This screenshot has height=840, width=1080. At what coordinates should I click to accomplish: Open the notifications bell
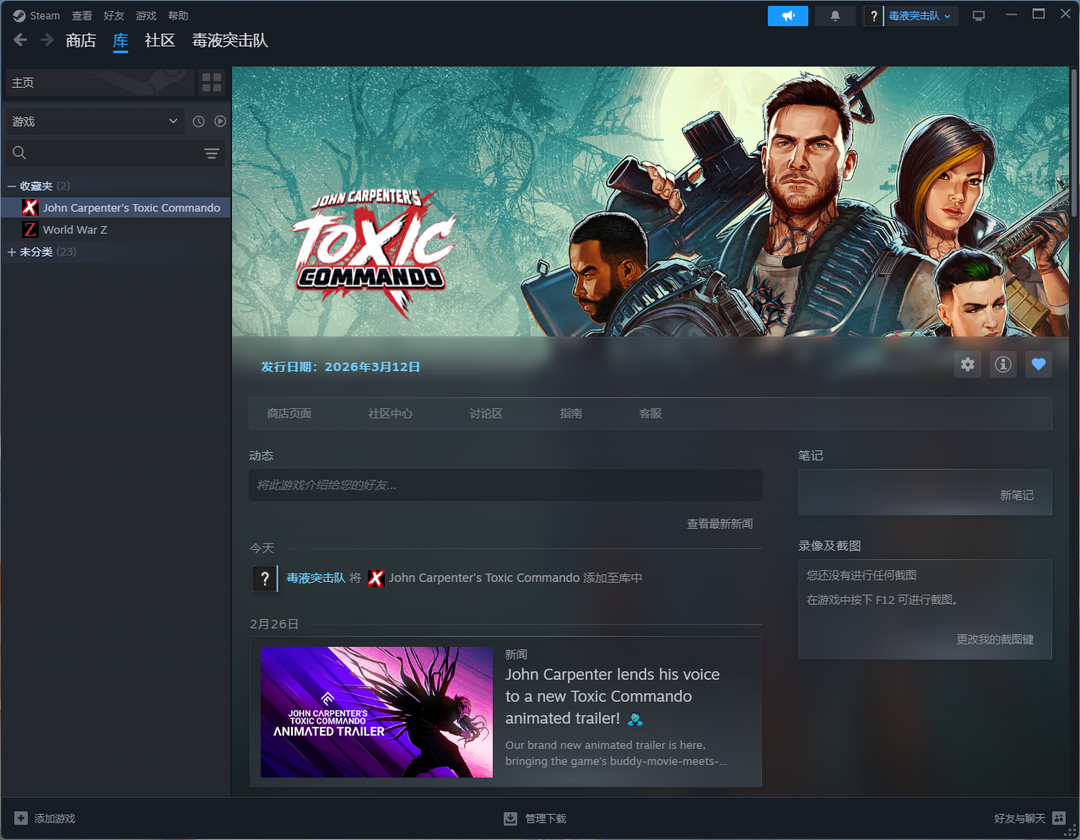pos(835,16)
